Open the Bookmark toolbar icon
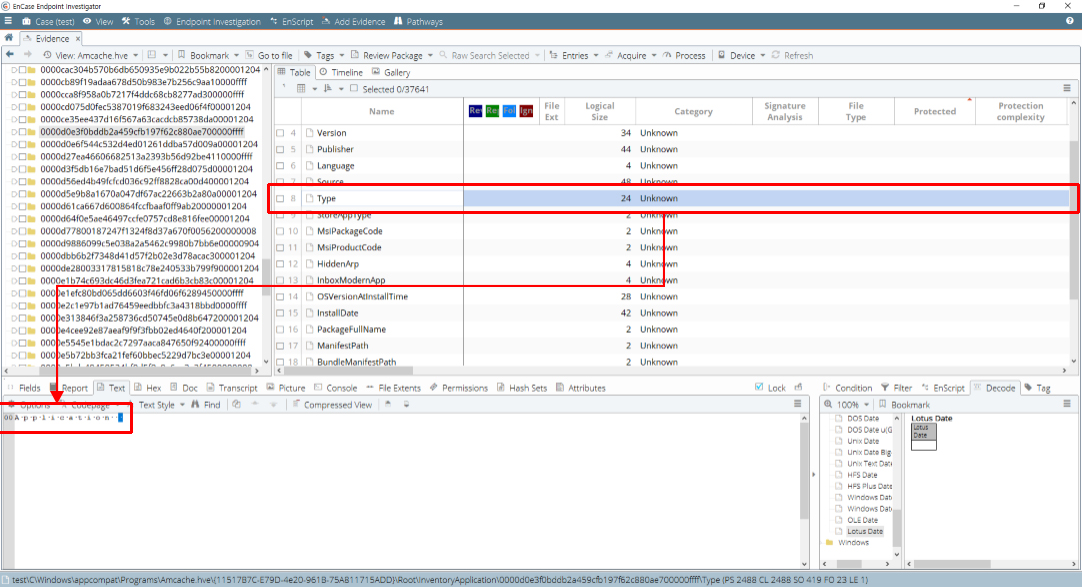The width and height of the screenshot is (1082, 587). point(182,55)
